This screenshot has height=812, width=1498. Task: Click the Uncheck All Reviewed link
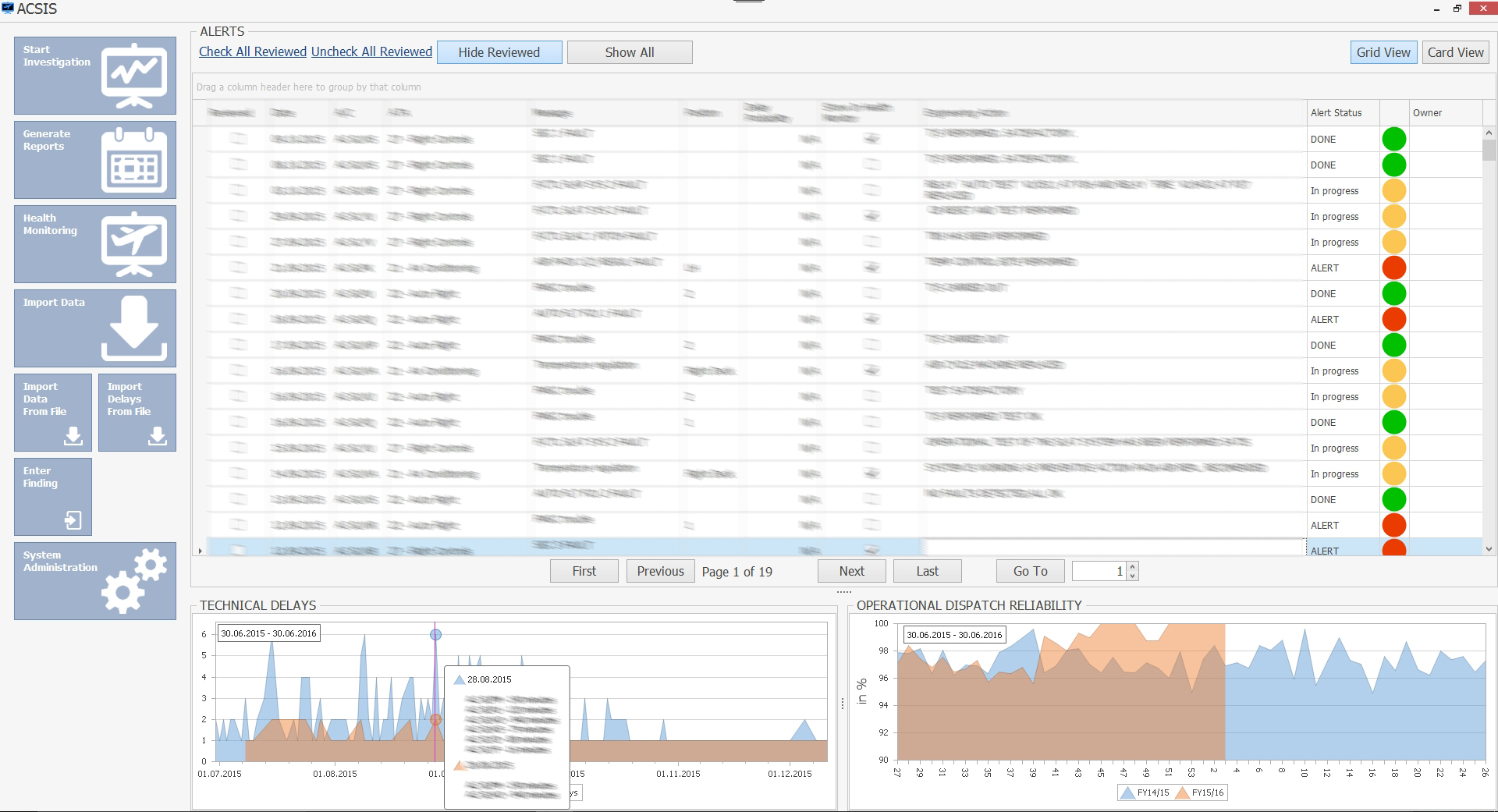coord(371,51)
